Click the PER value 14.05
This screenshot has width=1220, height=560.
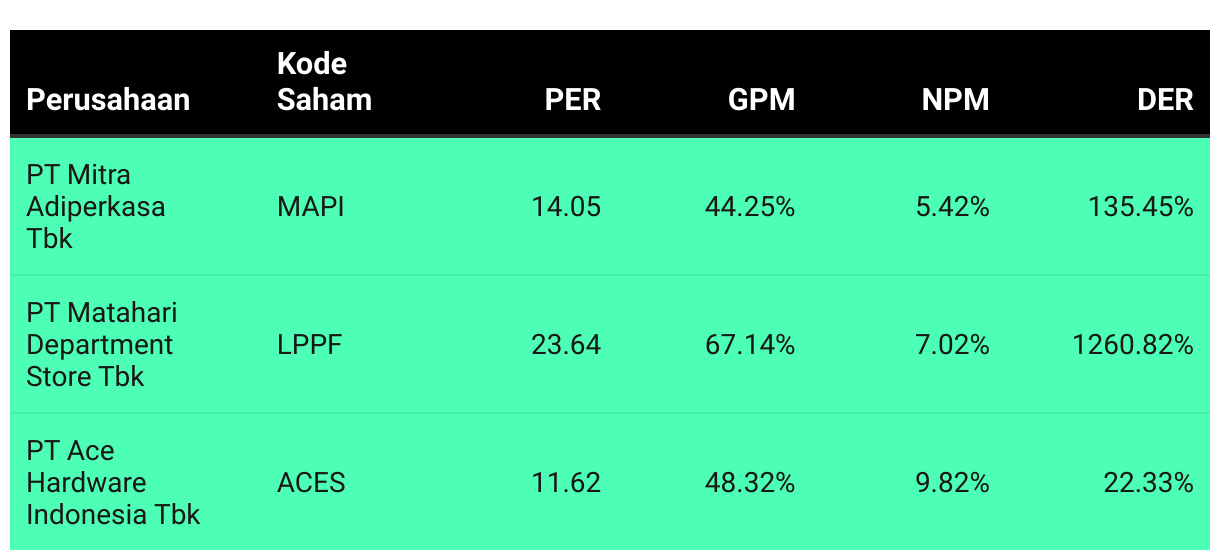pyautogui.click(x=566, y=207)
